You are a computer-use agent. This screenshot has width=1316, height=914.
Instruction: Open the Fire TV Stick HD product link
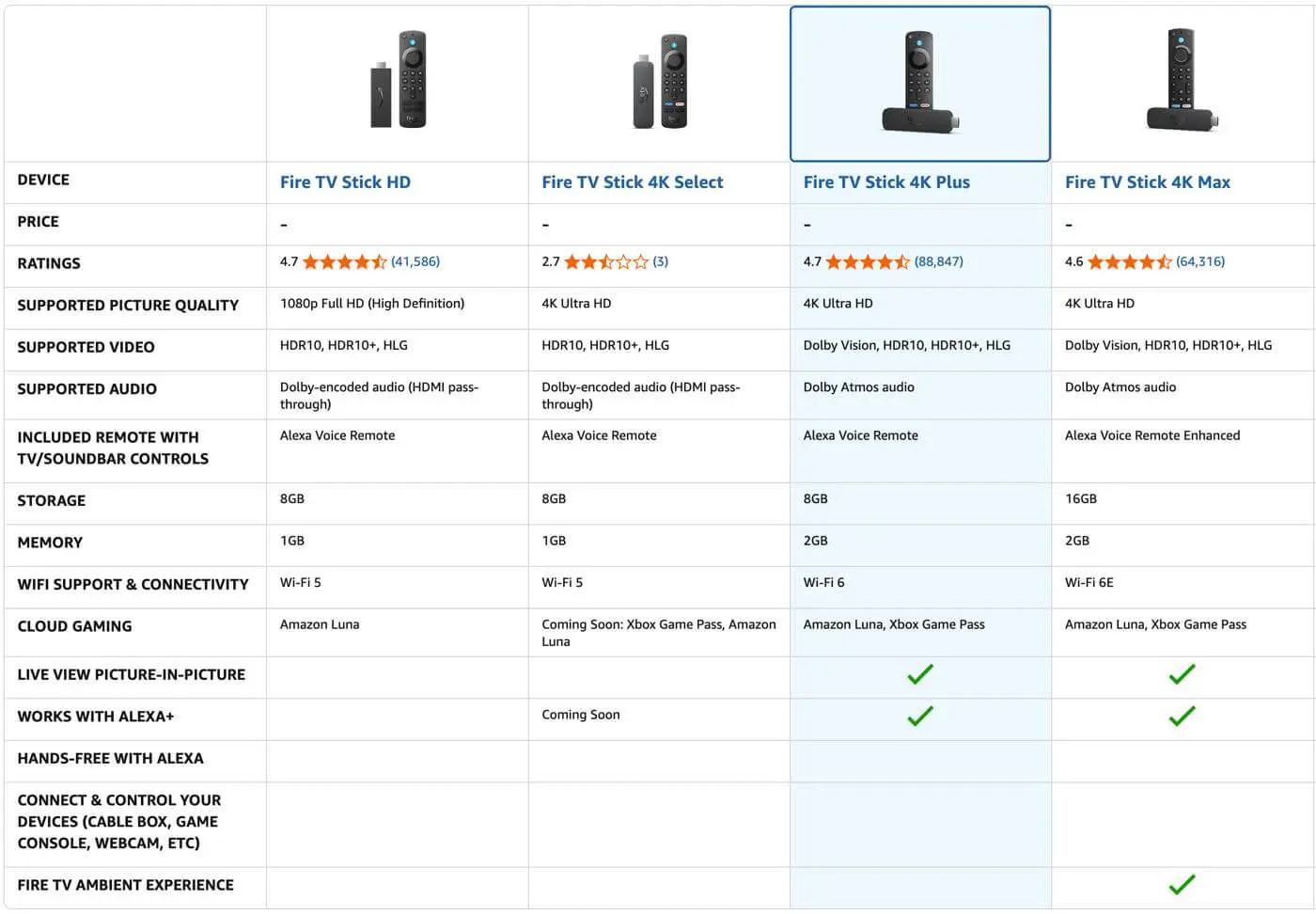point(345,181)
